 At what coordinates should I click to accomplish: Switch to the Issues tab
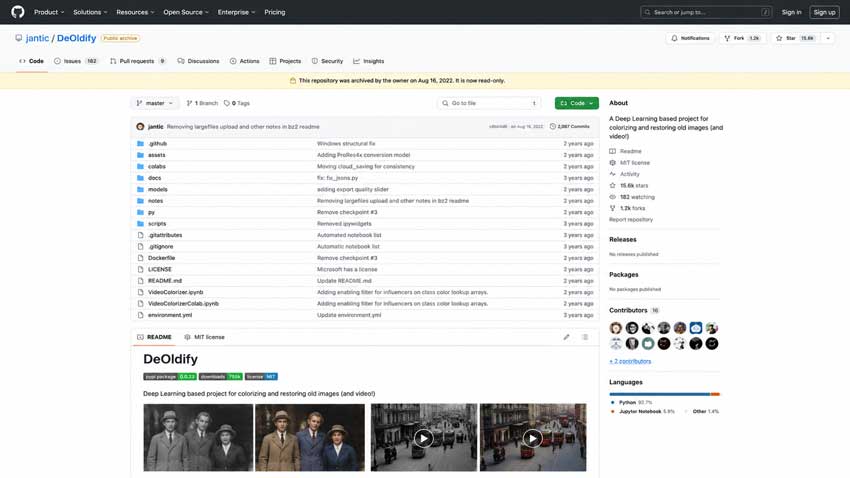(x=76, y=61)
